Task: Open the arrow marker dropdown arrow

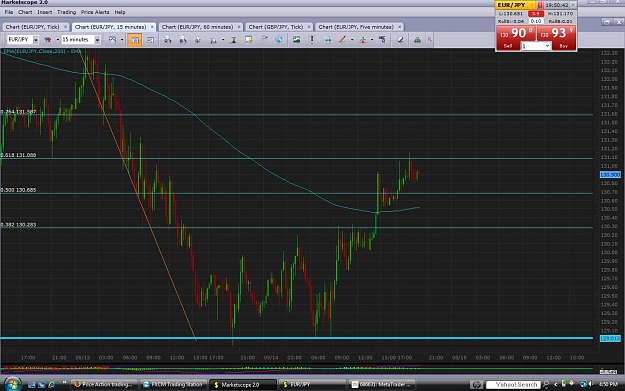Action: pos(372,40)
